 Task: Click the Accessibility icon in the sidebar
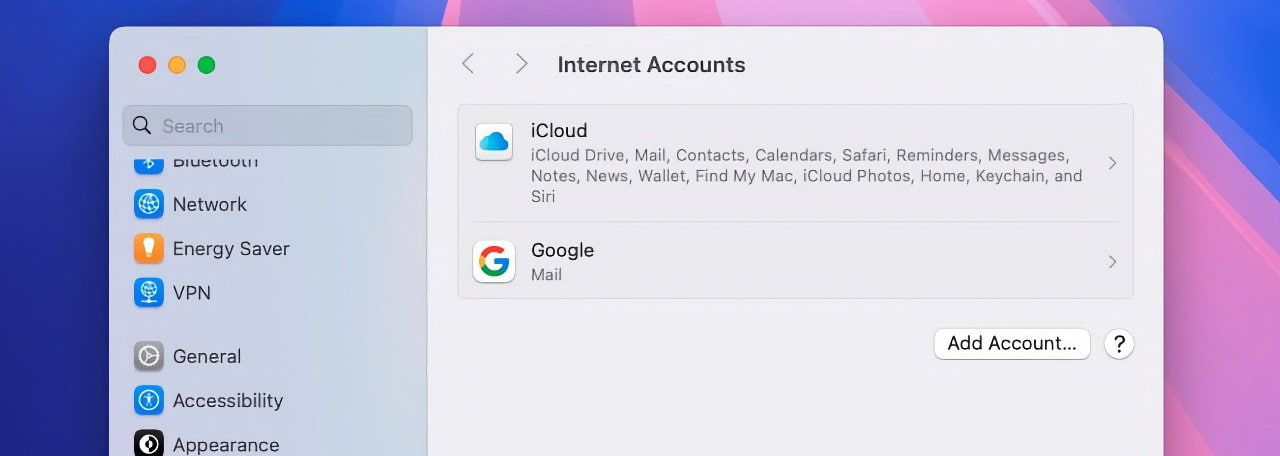pyautogui.click(x=149, y=400)
